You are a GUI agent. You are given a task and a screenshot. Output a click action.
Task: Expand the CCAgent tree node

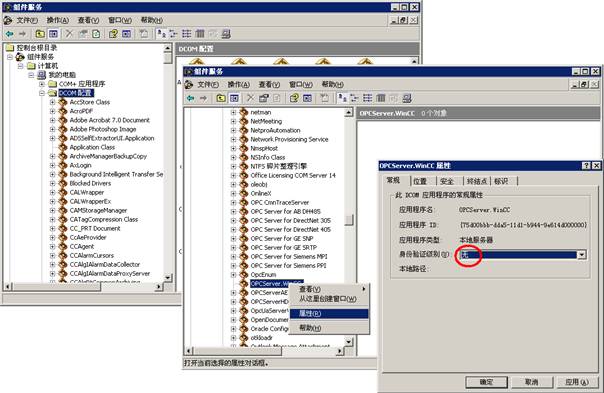pos(52,246)
